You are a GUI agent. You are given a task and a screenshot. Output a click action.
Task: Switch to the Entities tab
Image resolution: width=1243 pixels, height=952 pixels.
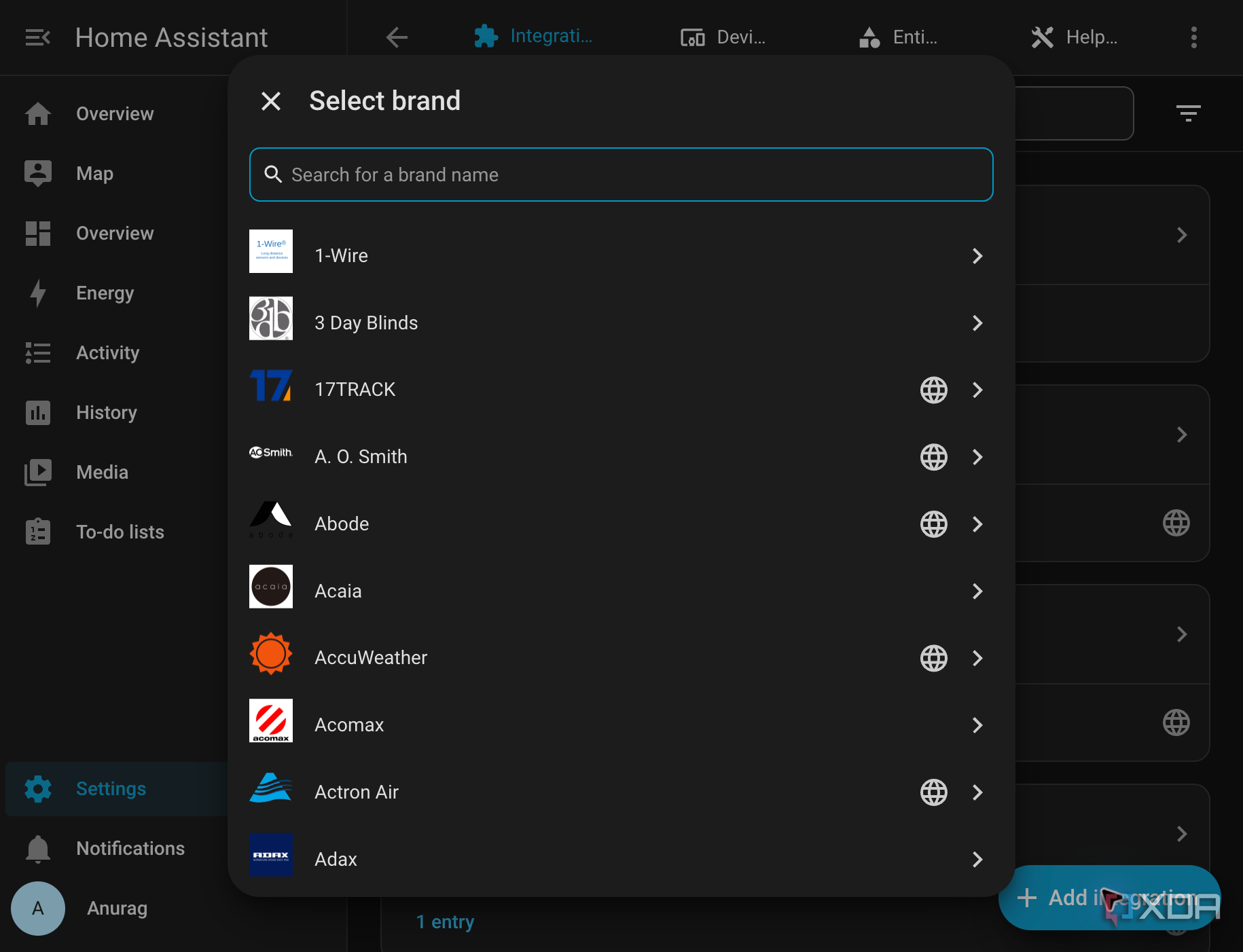(x=897, y=37)
